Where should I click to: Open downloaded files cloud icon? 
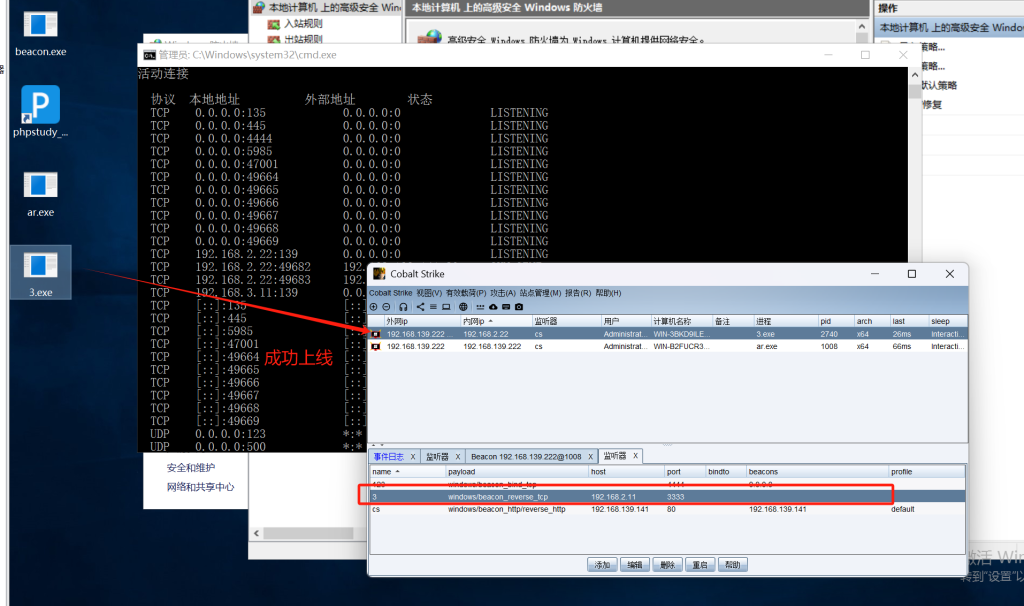click(x=493, y=307)
